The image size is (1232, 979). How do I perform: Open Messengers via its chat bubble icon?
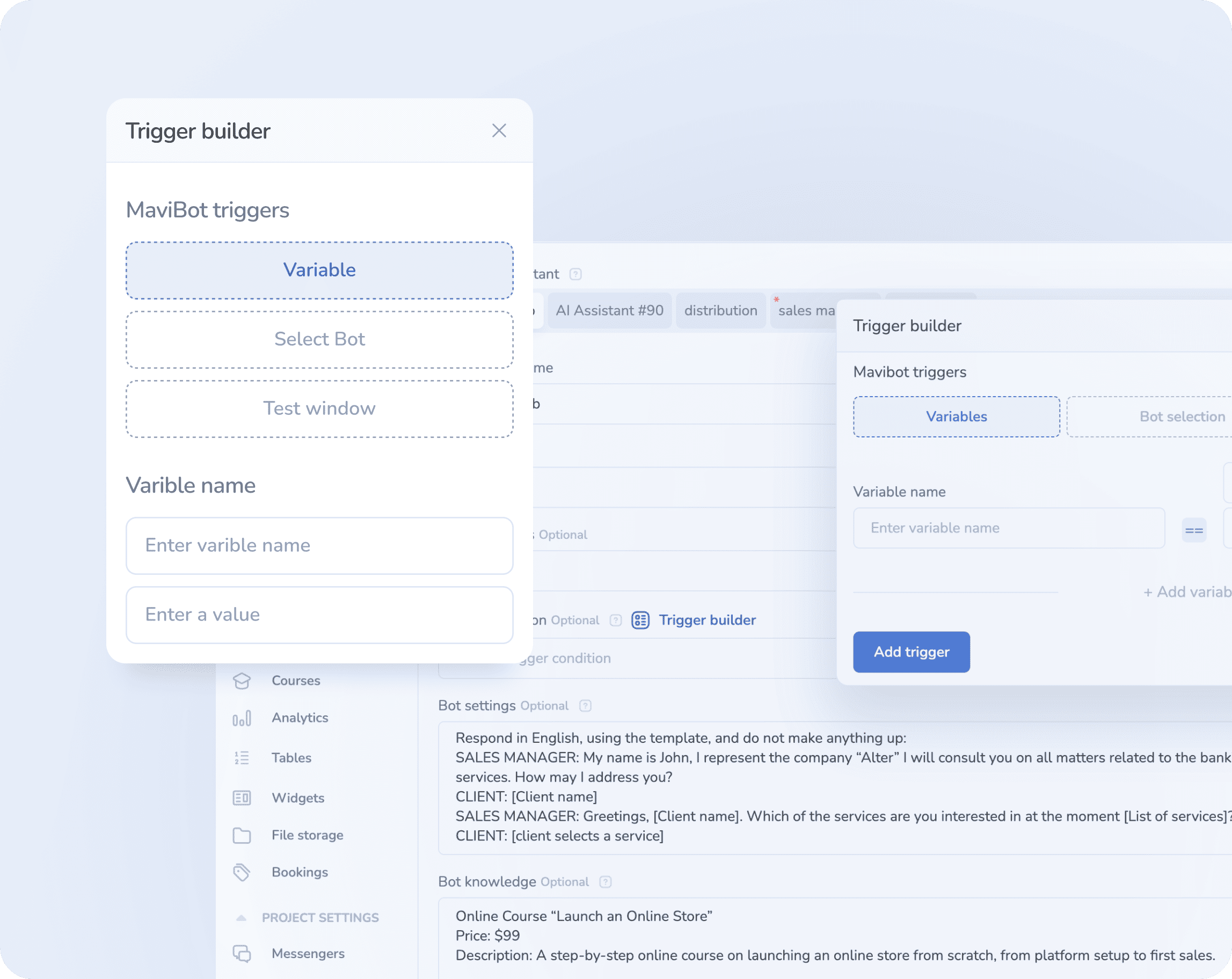pos(242,953)
